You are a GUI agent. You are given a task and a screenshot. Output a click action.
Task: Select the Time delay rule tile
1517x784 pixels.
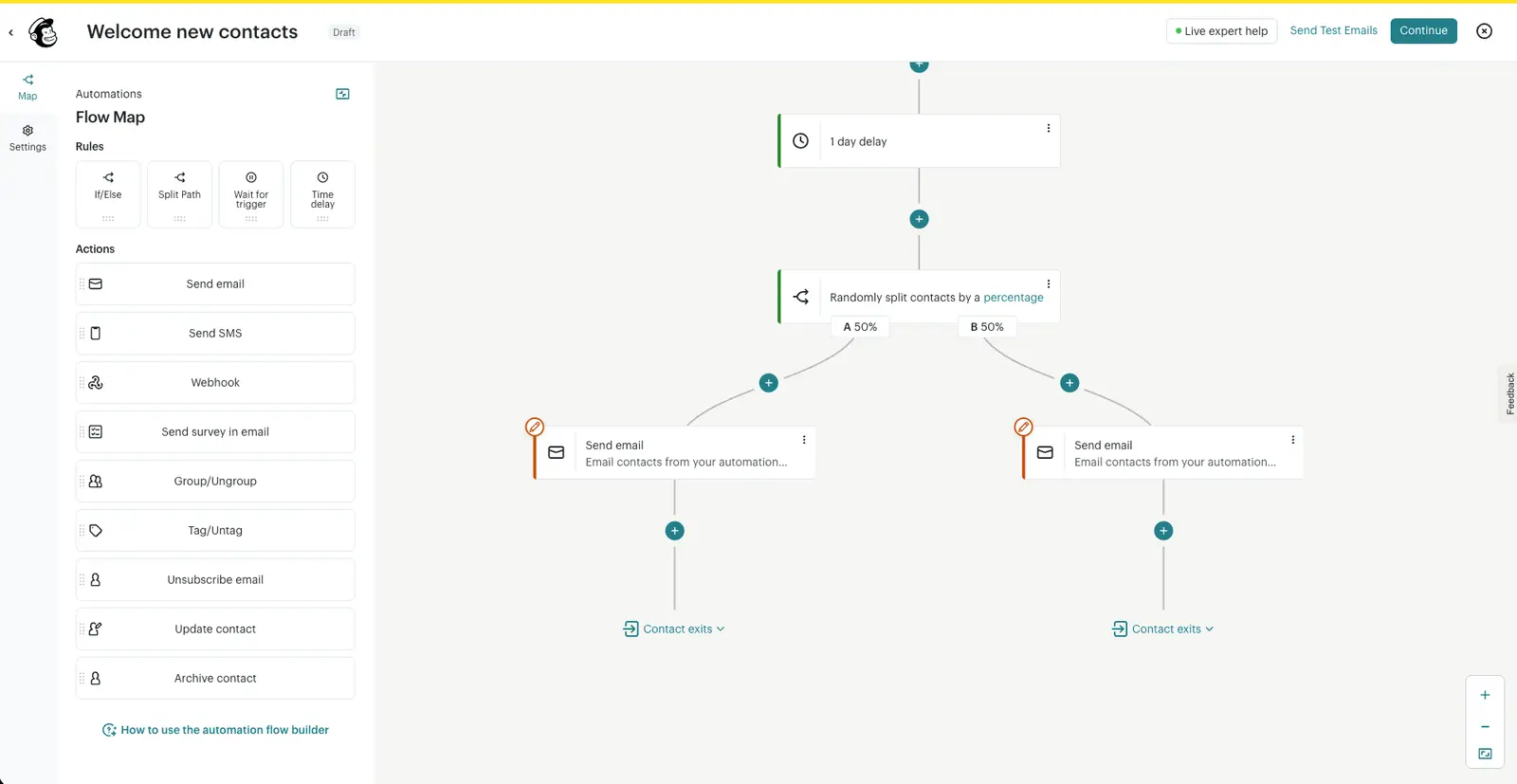[322, 194]
